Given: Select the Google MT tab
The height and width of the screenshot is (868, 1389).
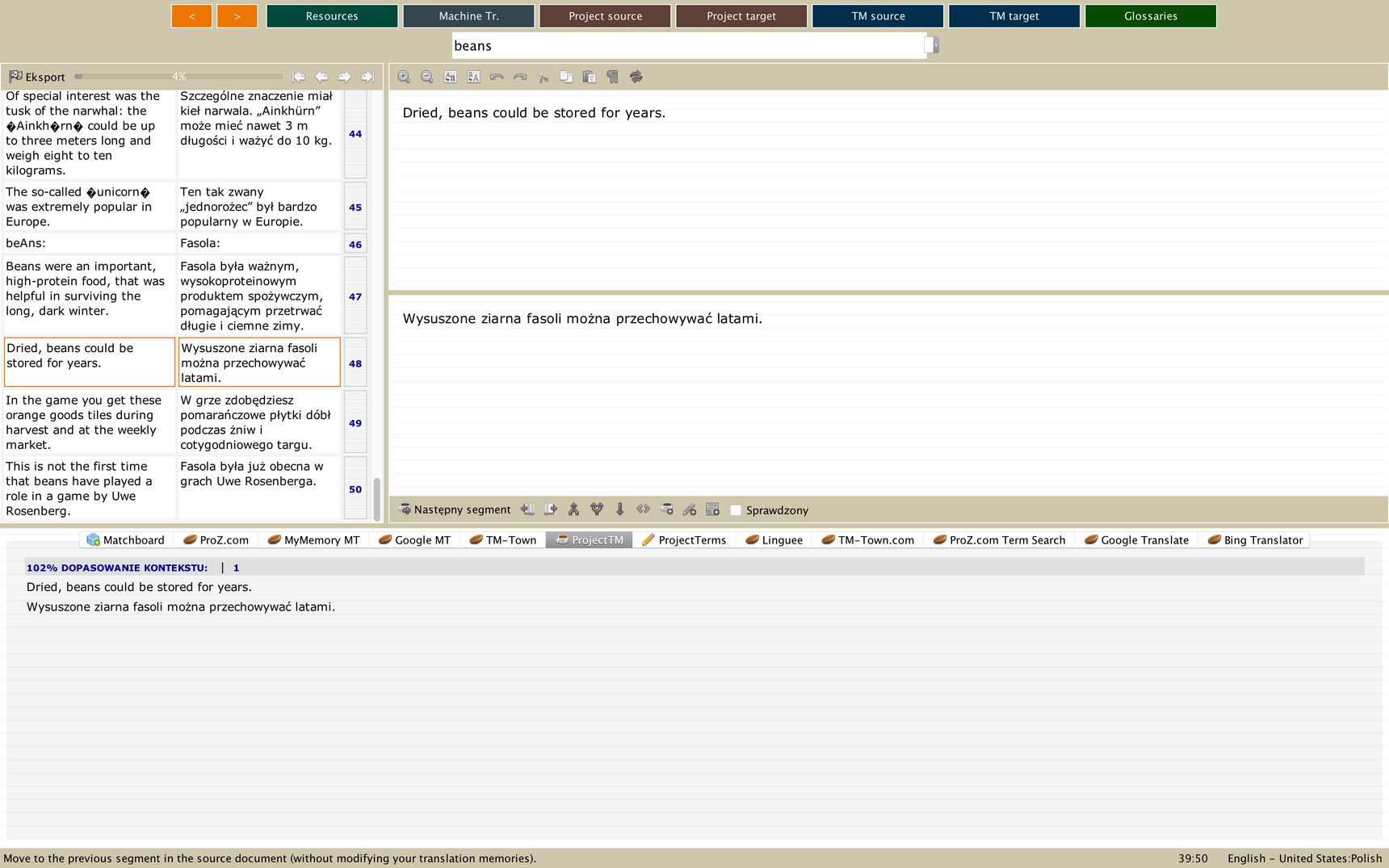Looking at the screenshot, I should (x=414, y=540).
